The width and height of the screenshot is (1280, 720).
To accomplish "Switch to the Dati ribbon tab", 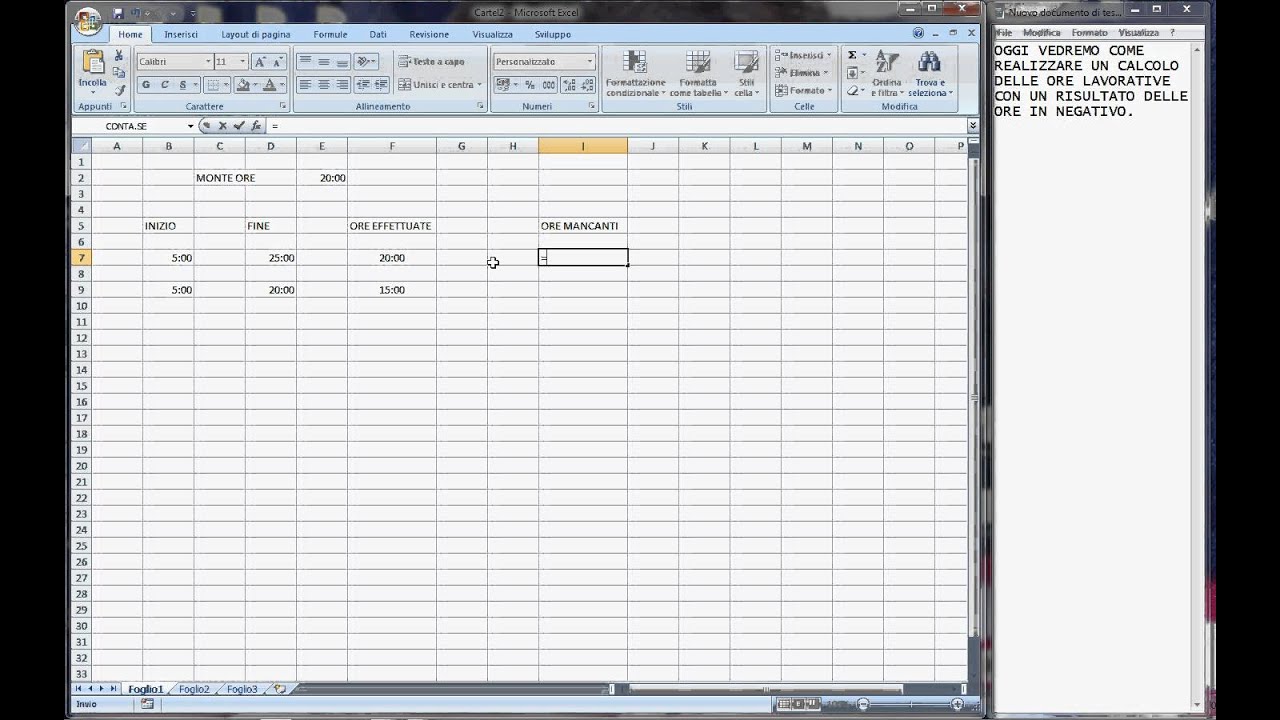I will coord(378,34).
